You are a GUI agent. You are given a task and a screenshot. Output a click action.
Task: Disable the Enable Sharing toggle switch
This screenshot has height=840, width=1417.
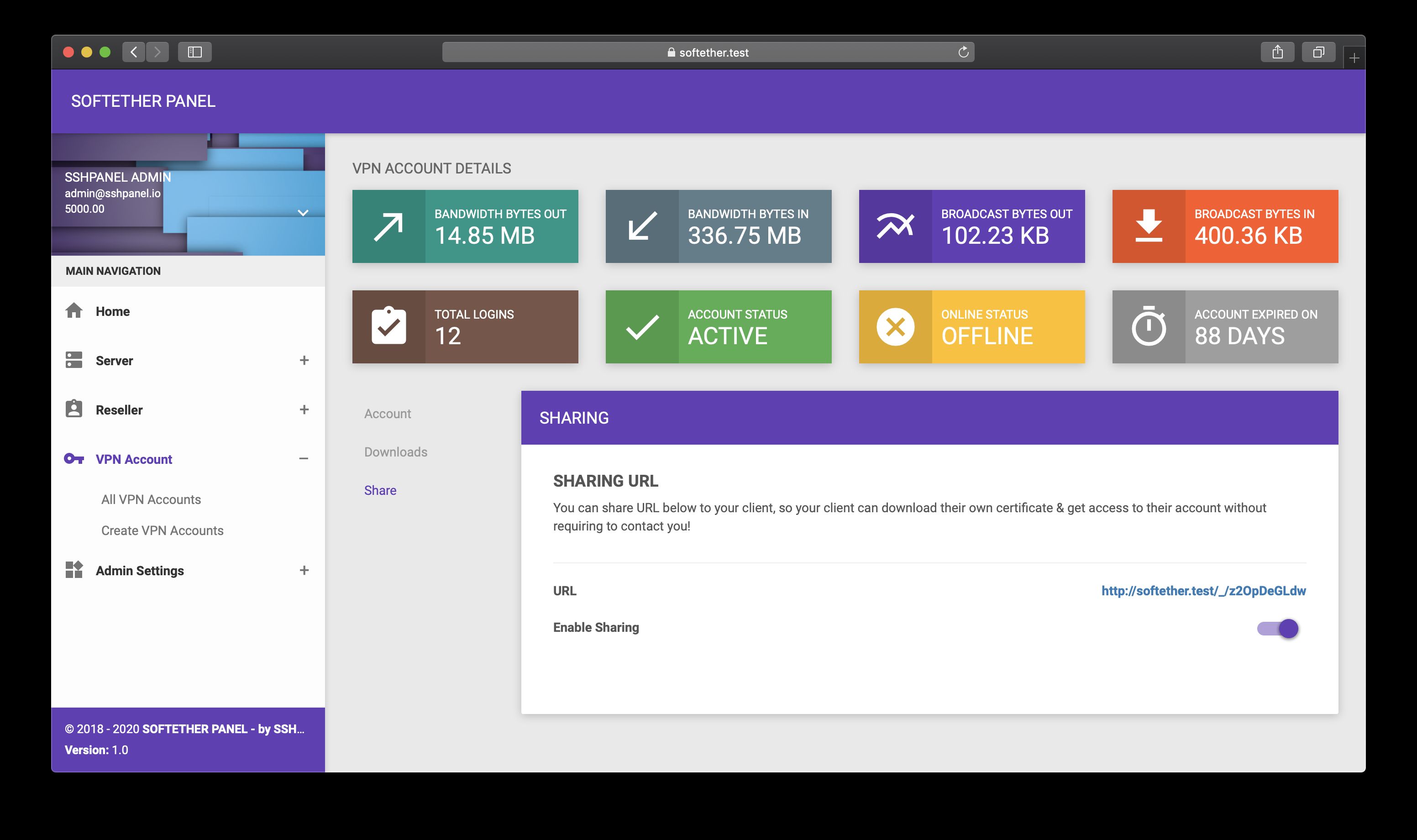pyautogui.click(x=1278, y=628)
